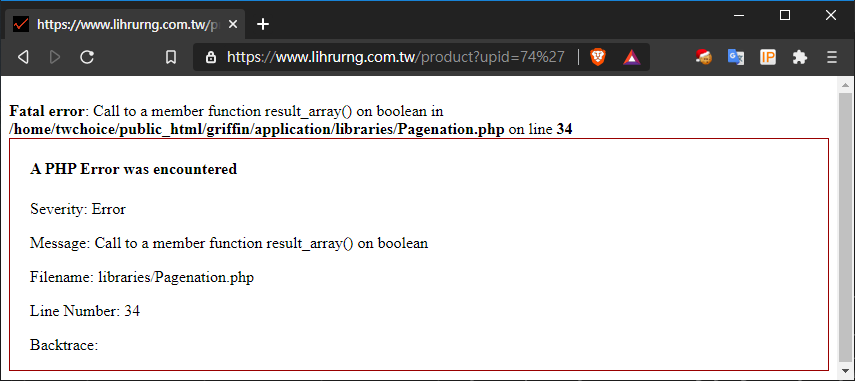This screenshot has height=381, width=855.
Task: Close the lihrurng.com.tw tab
Action: pos(233,25)
